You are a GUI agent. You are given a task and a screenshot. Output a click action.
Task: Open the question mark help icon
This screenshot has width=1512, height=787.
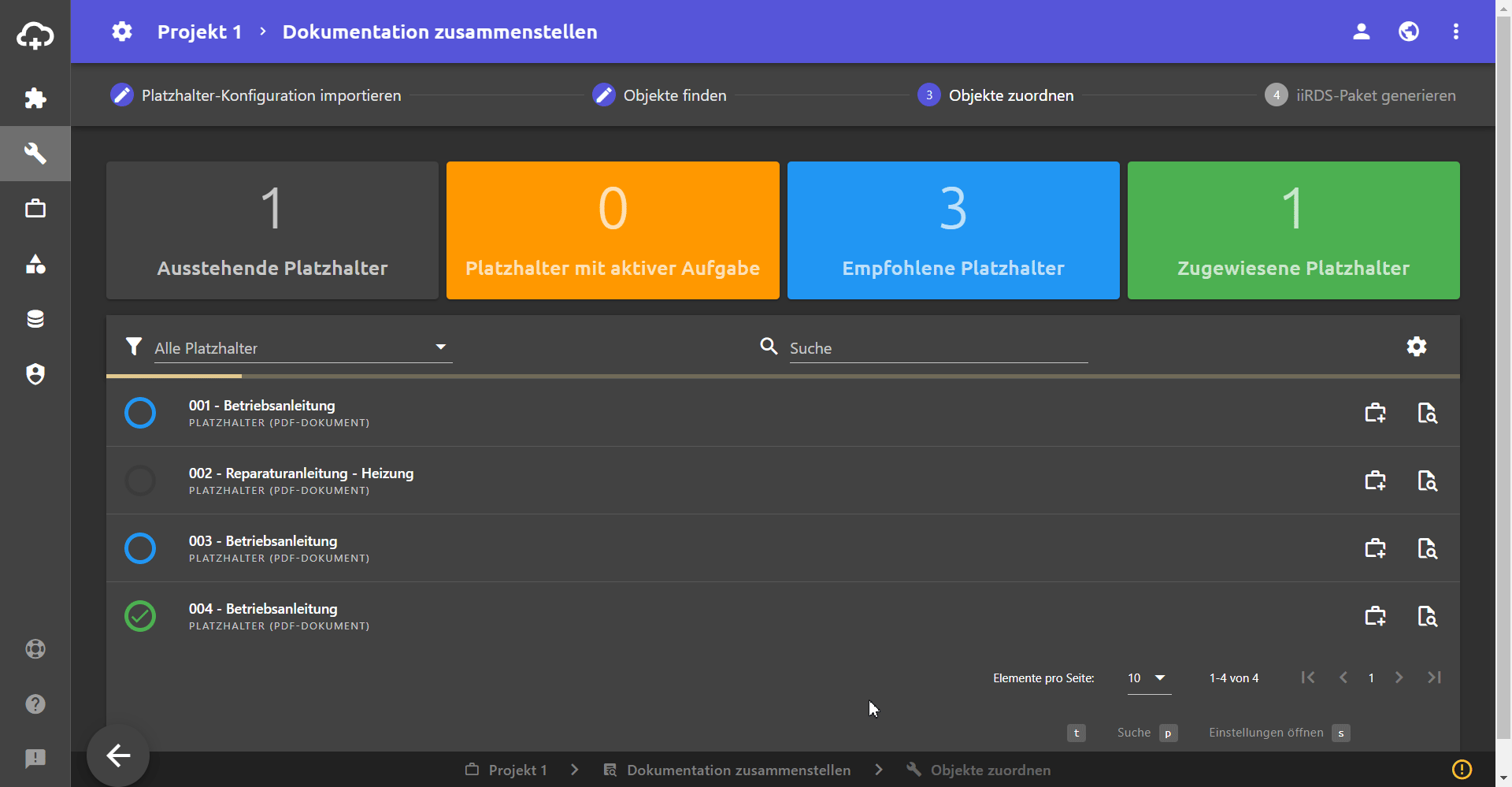point(35,704)
